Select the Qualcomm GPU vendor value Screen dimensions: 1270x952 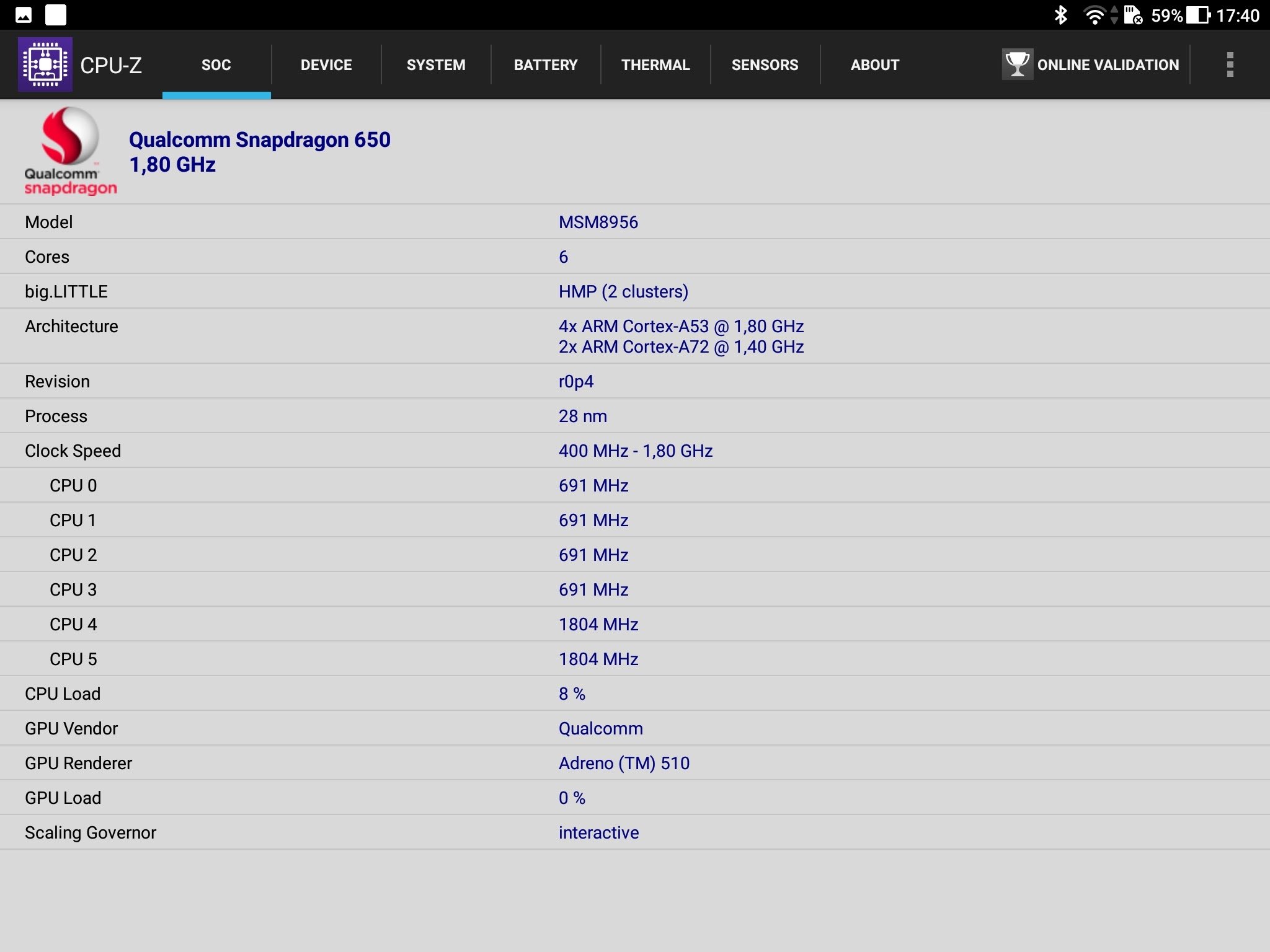coord(601,728)
